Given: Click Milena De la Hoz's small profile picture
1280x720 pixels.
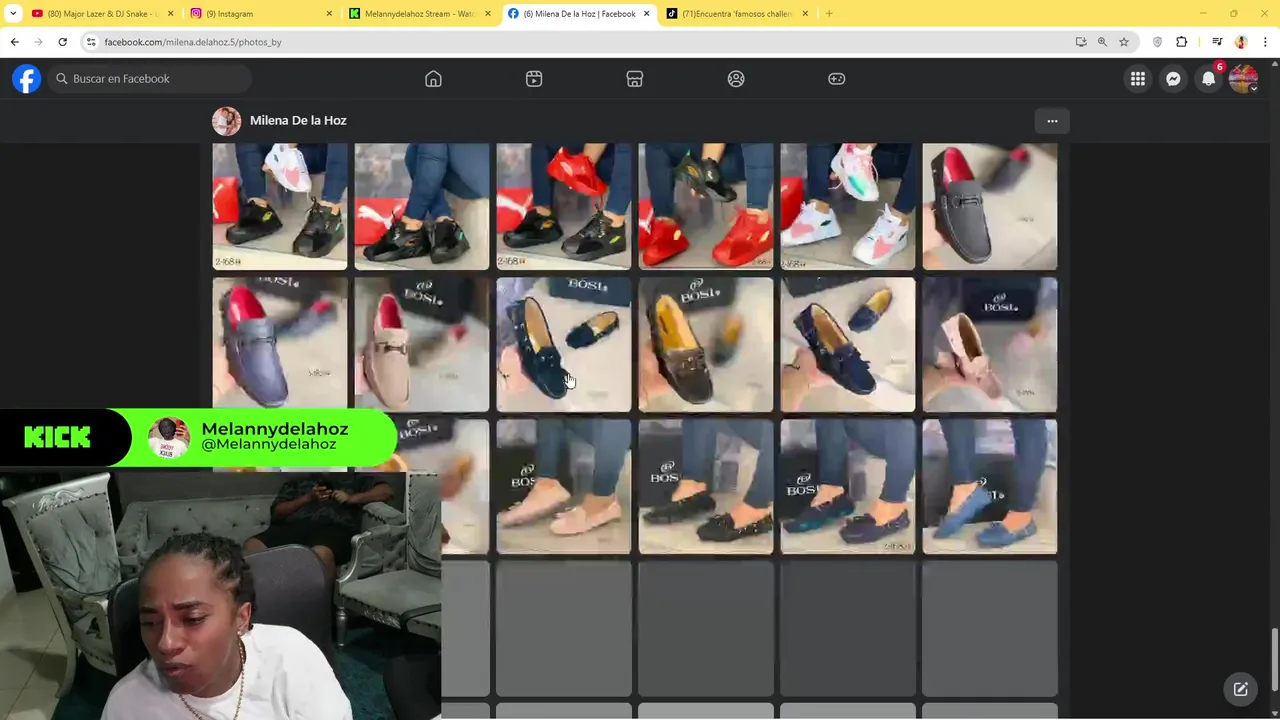Looking at the screenshot, I should pos(227,121).
